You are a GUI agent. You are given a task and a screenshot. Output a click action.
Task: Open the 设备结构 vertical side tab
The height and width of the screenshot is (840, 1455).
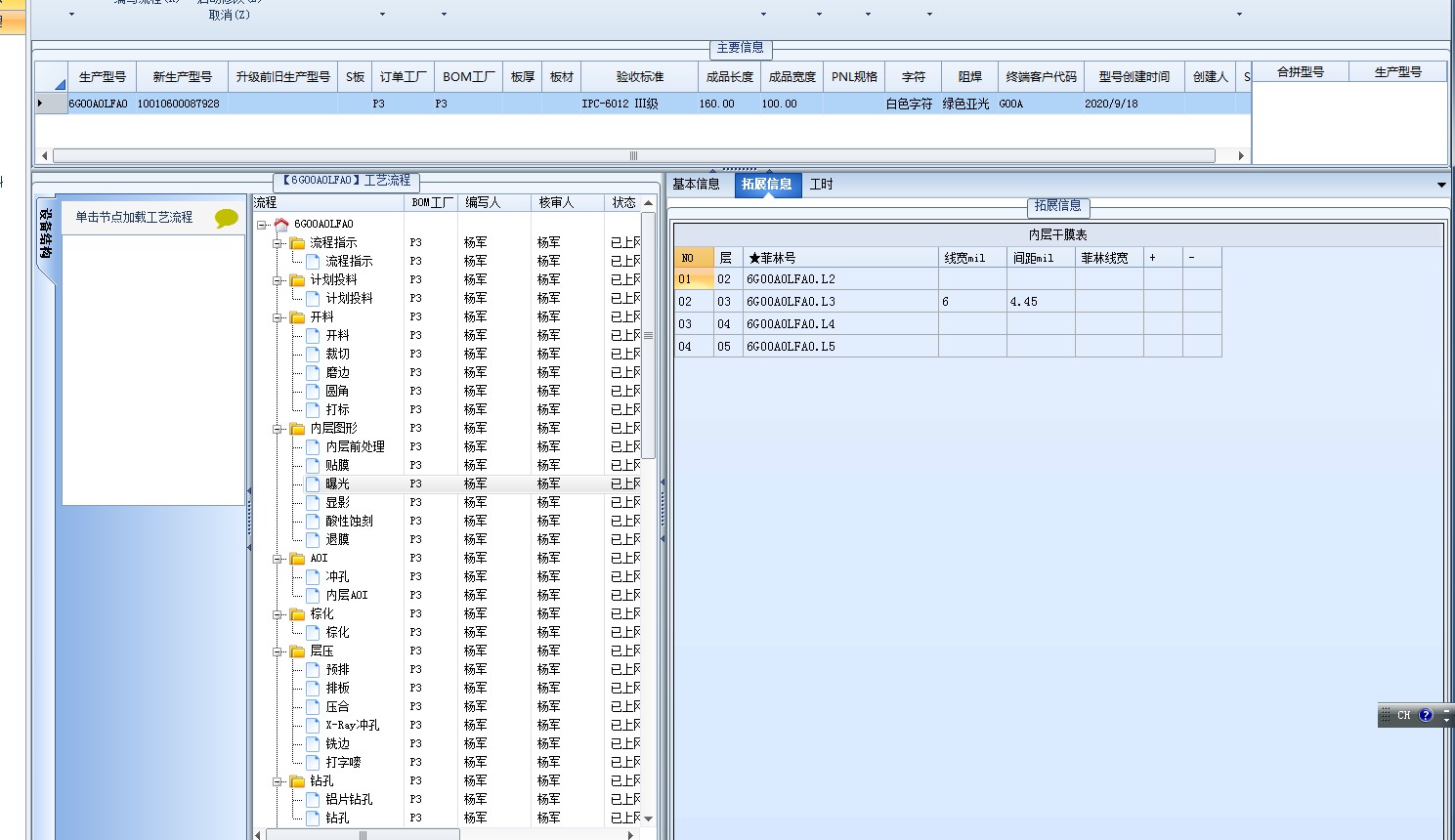pos(46,234)
